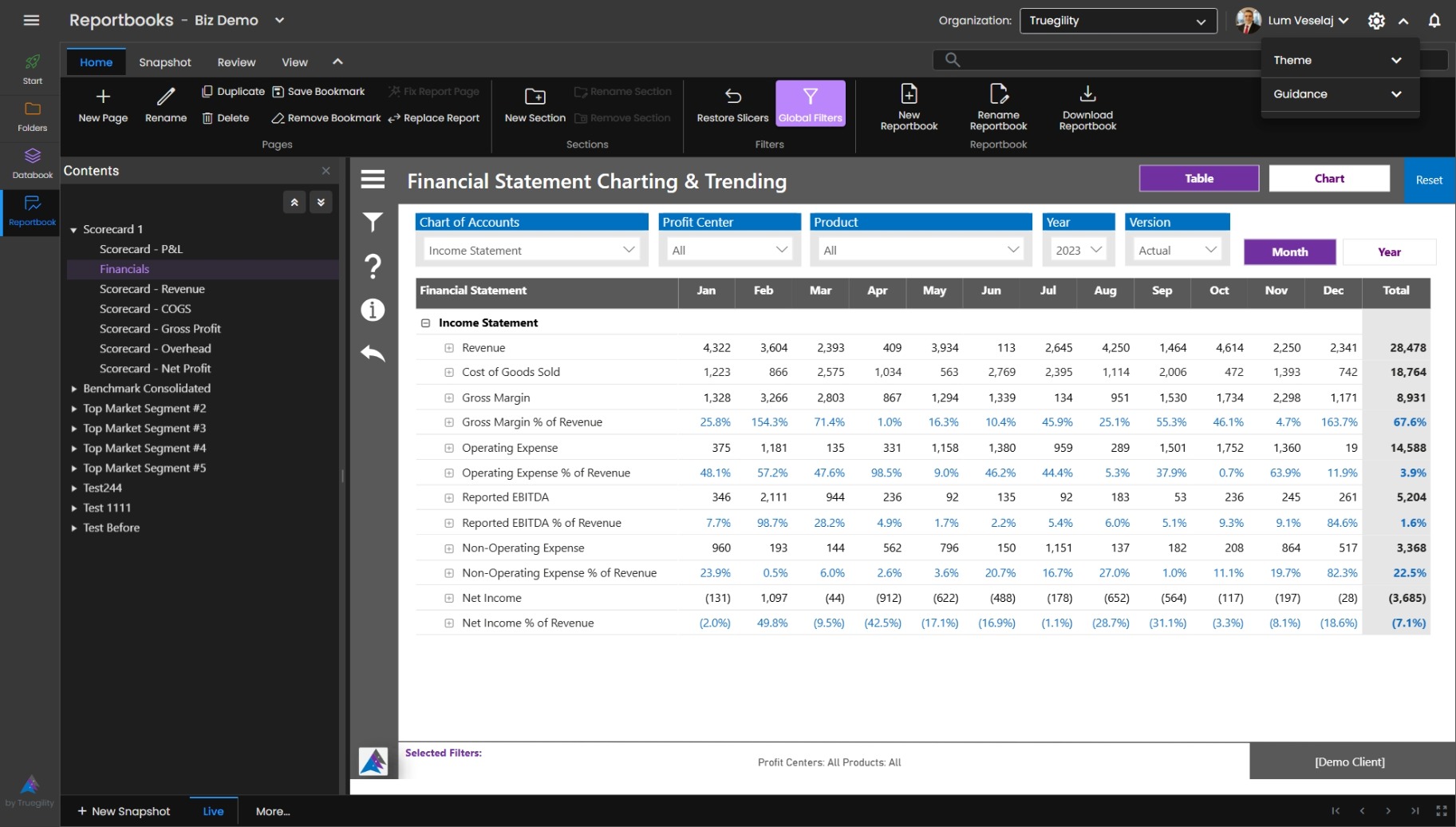Switch to the Snapshot ribbon tab
Image resolution: width=1456 pixels, height=827 pixels.
click(x=165, y=61)
